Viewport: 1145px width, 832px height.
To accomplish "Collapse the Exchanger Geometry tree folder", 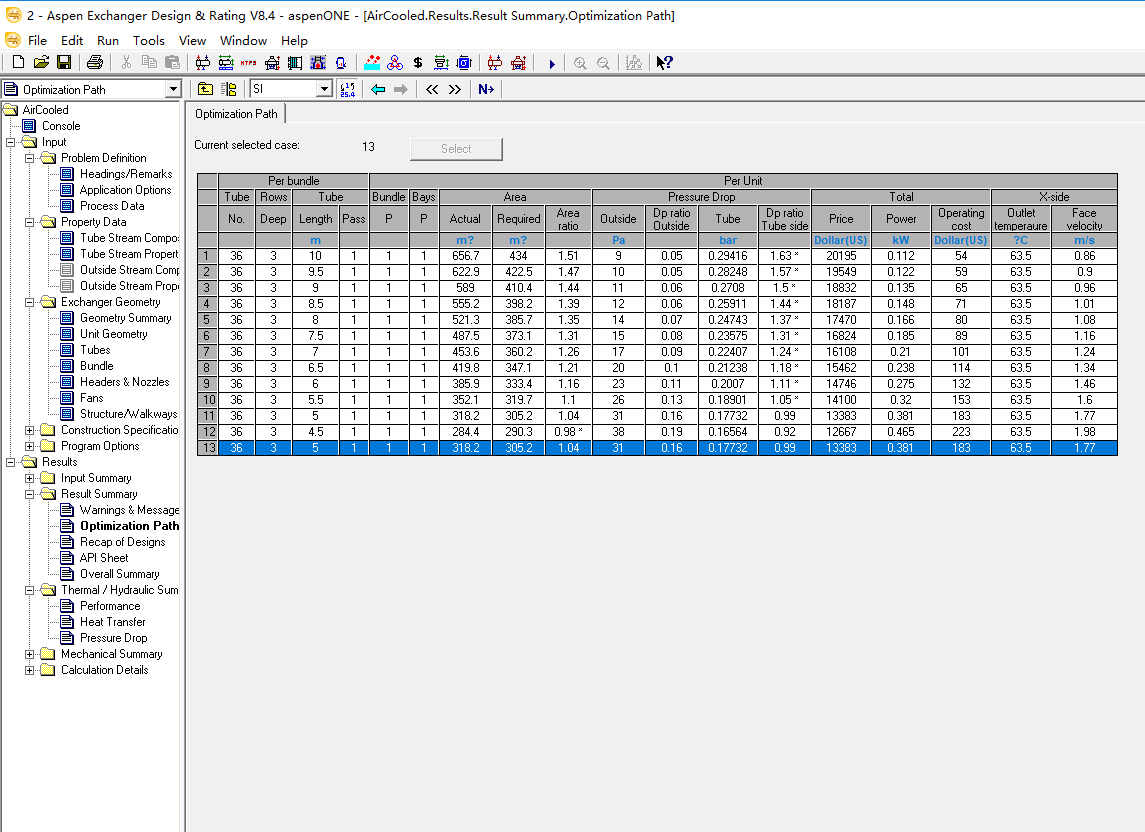I will (30, 302).
